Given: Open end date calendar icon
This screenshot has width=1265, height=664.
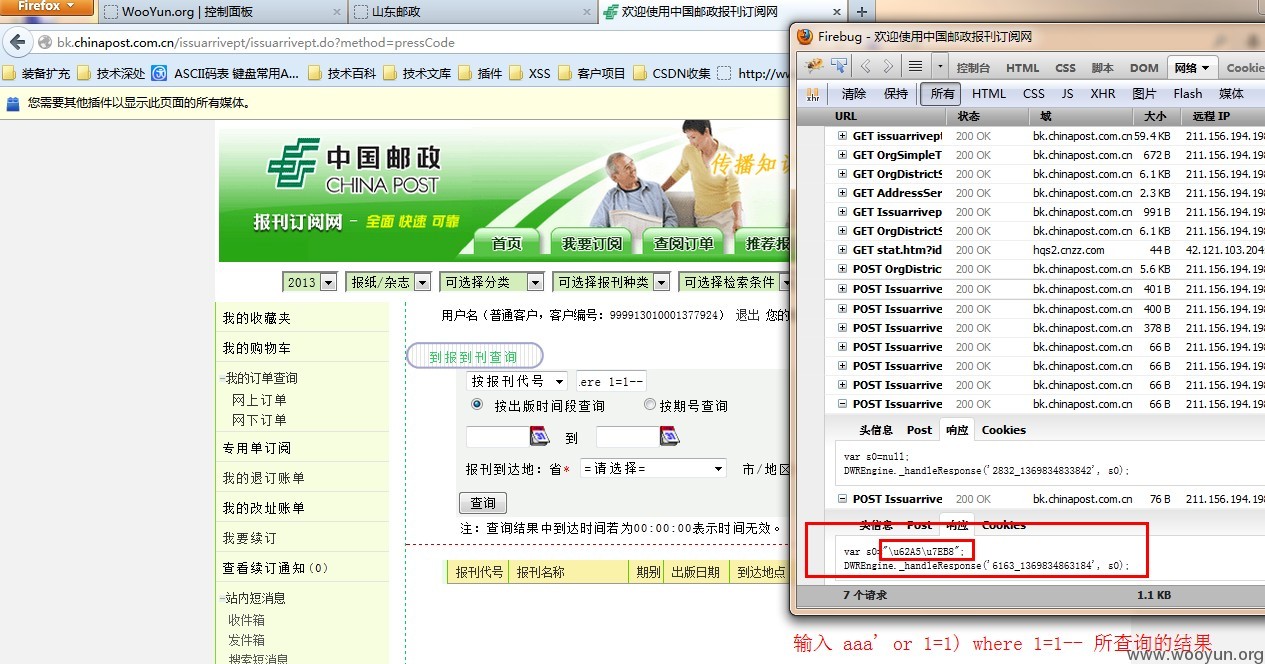Looking at the screenshot, I should (x=669, y=436).
